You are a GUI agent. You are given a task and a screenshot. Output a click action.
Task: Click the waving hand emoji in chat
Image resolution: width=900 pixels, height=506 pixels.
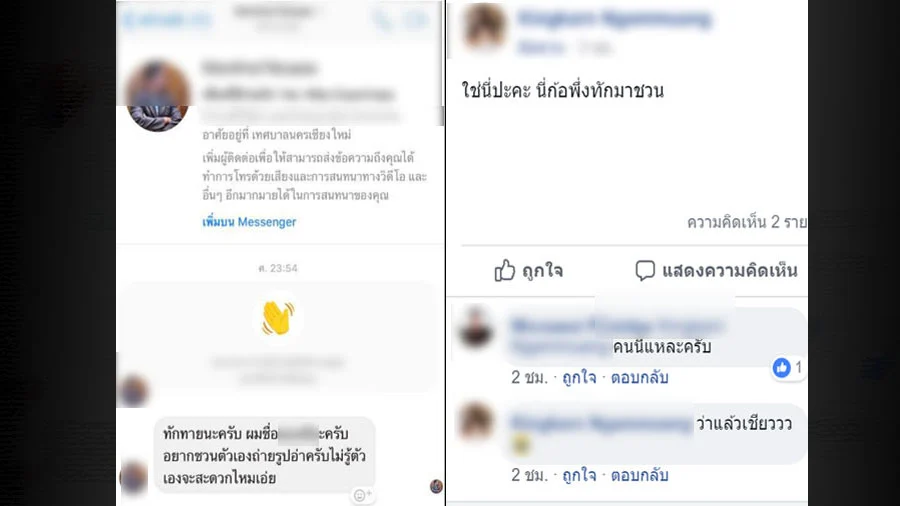tap(278, 317)
